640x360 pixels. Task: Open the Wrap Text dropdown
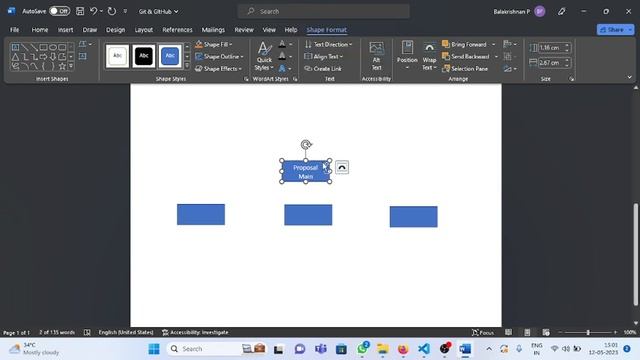[429, 56]
